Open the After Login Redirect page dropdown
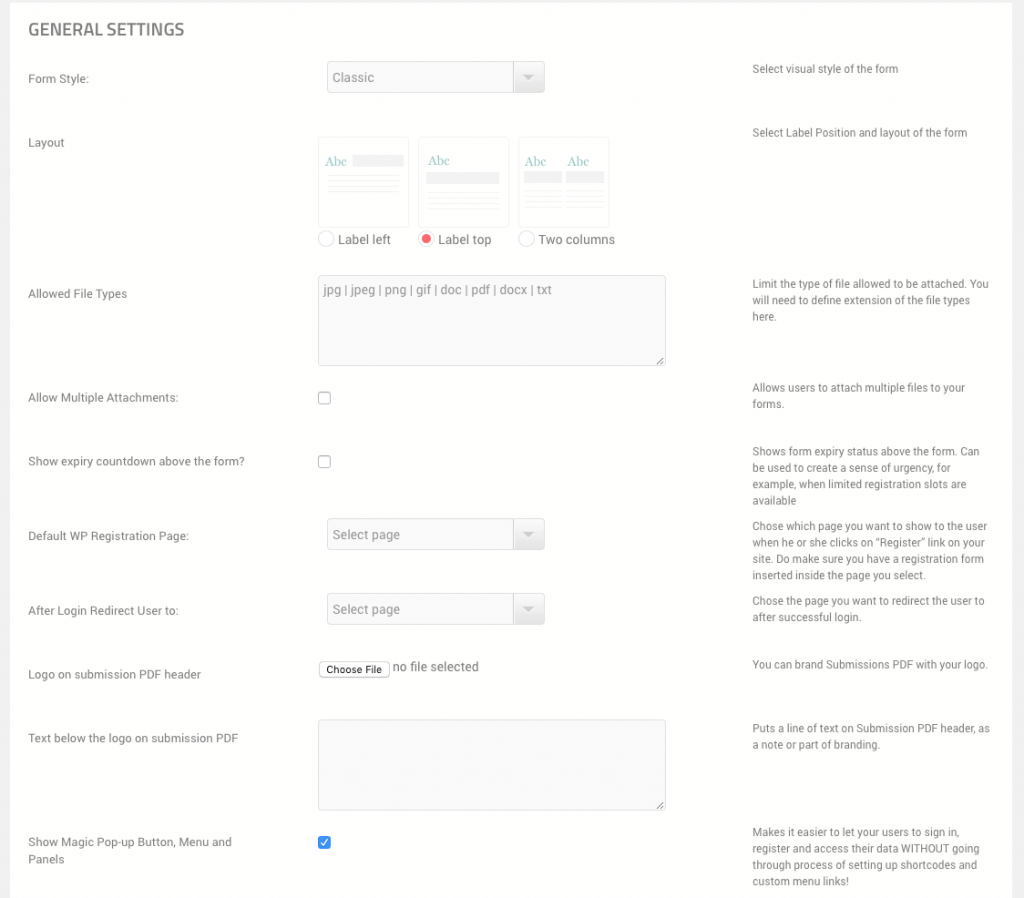 [x=528, y=609]
